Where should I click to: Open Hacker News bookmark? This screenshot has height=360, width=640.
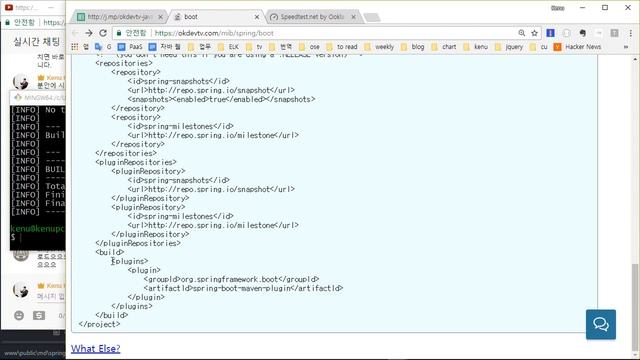(578, 47)
